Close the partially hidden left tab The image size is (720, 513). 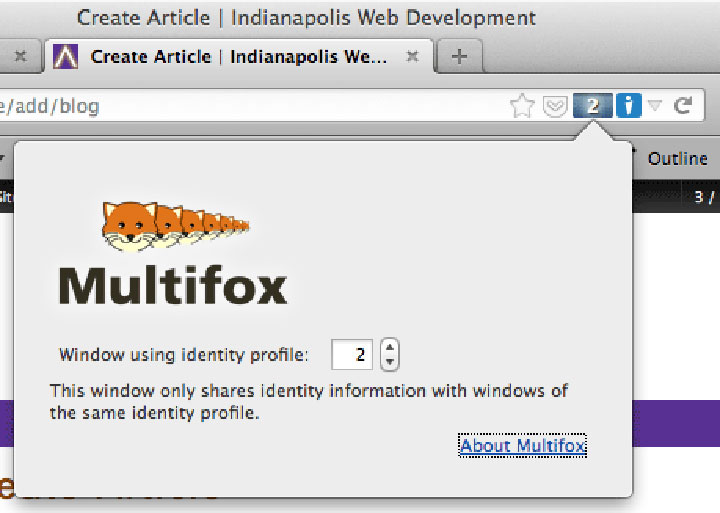pyautogui.click(x=20, y=56)
